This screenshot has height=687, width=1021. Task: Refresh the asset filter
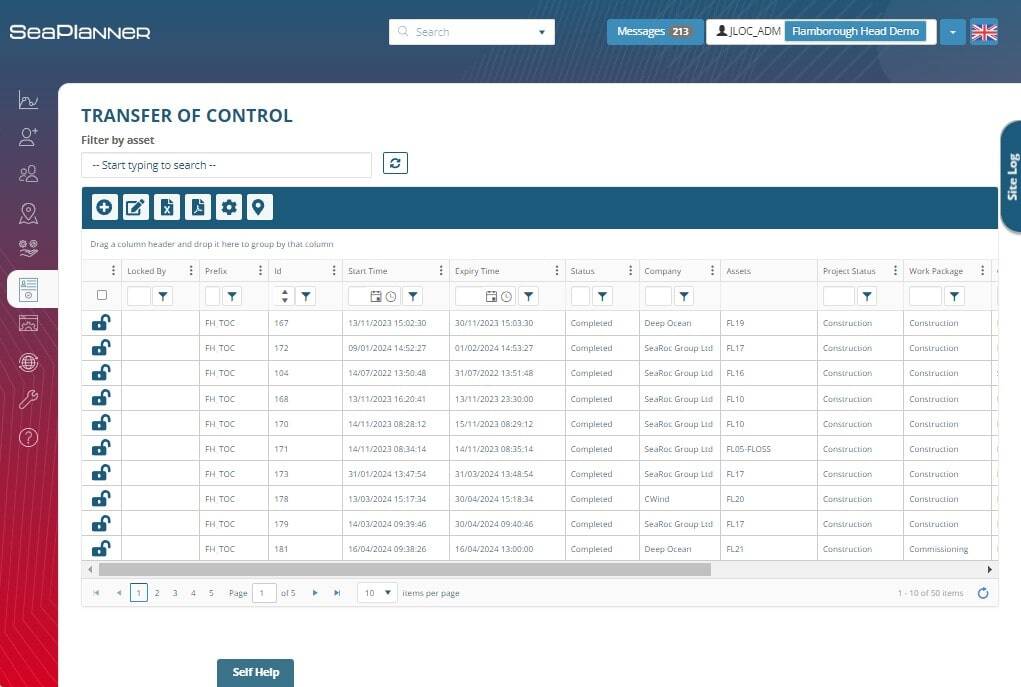[x=395, y=163]
